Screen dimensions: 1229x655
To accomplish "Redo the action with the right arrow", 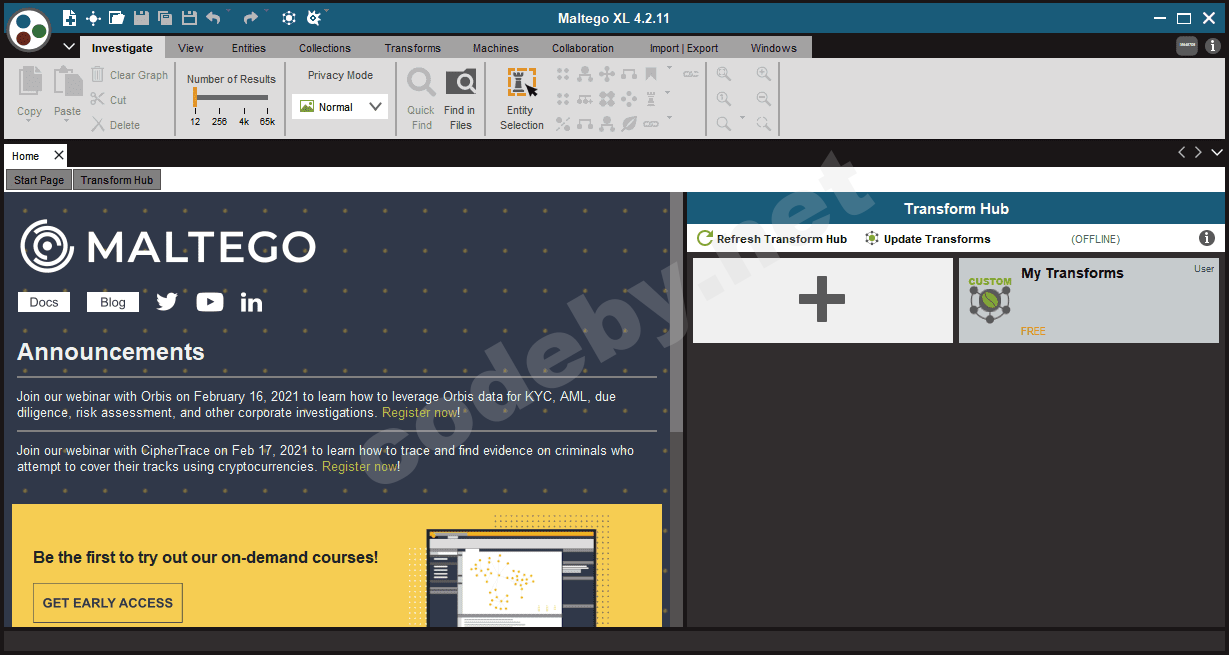I will point(250,18).
